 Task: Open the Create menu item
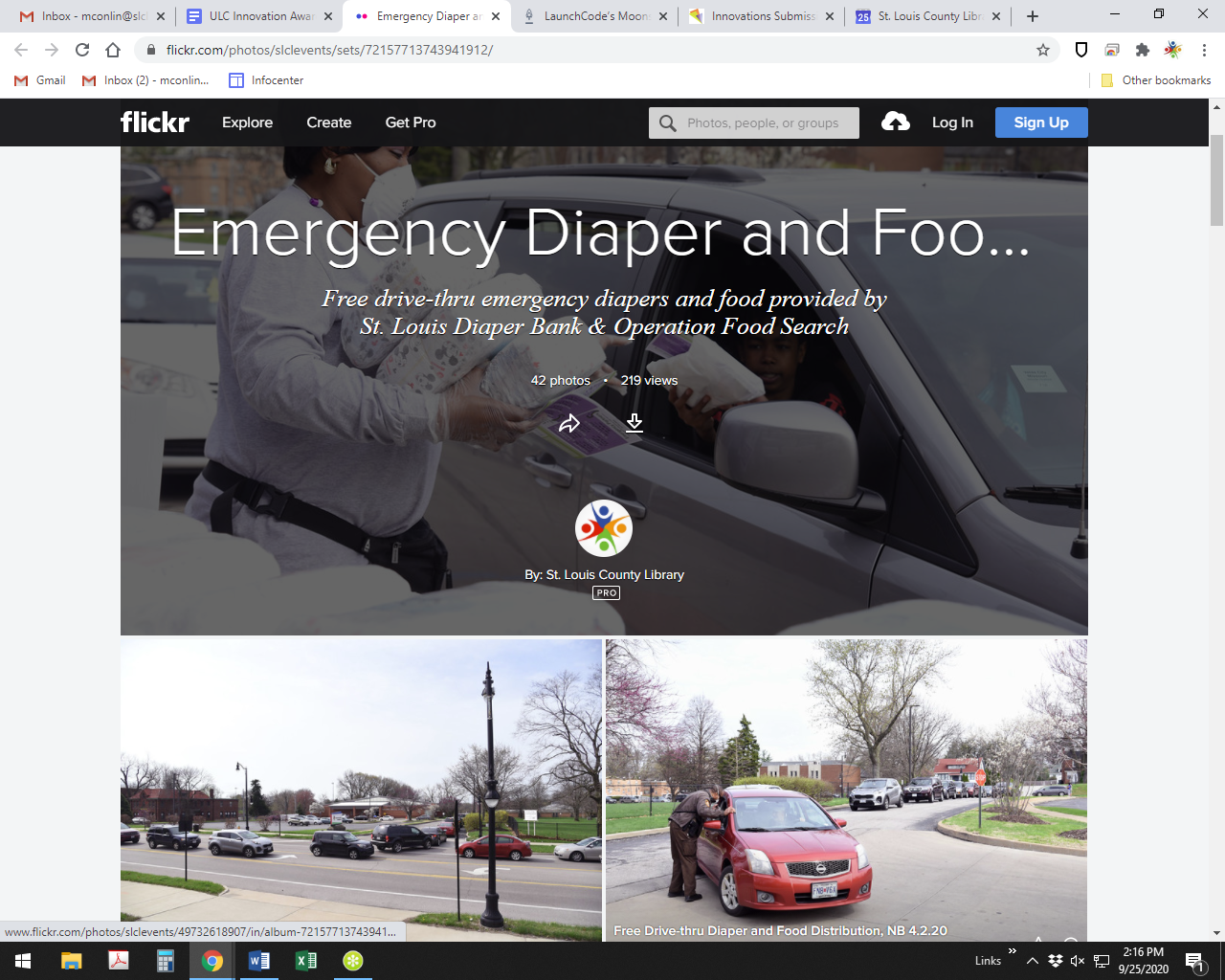(x=329, y=122)
